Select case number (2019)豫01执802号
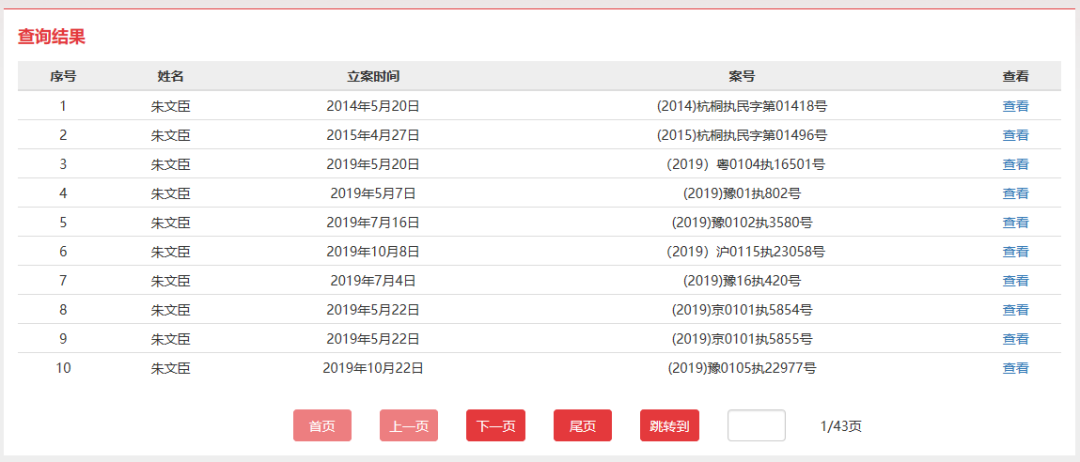1080x462 pixels. coord(742,193)
